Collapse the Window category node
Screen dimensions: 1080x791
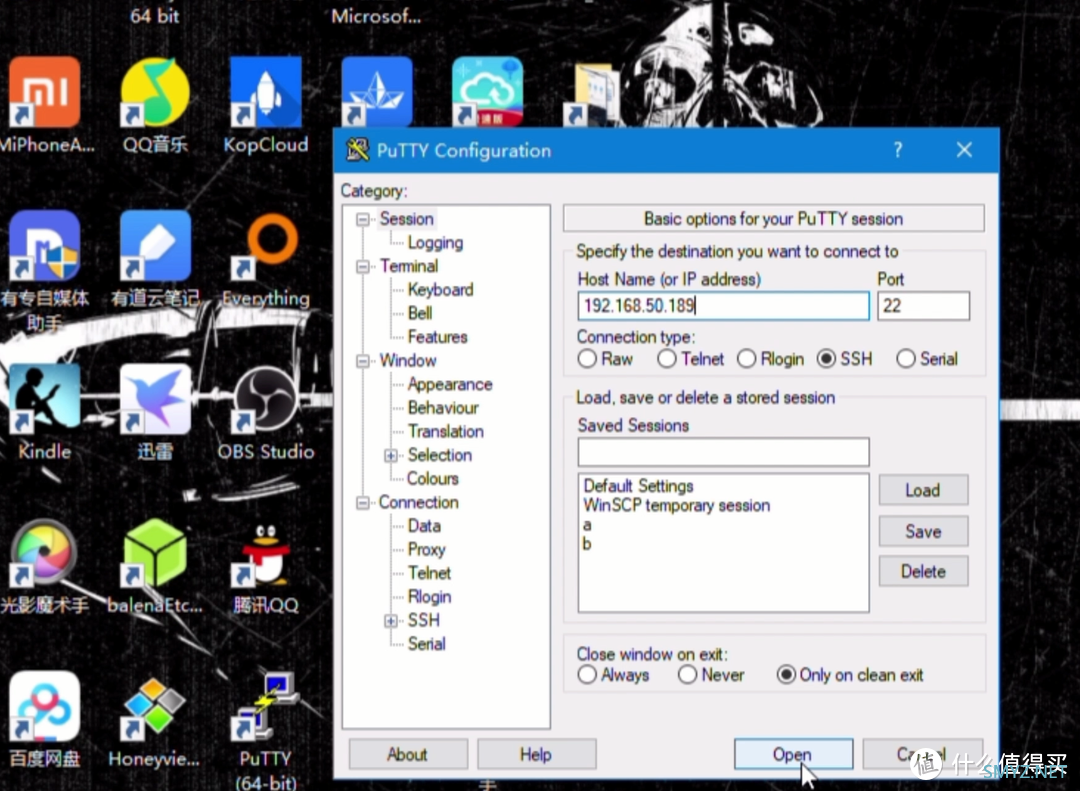[362, 361]
